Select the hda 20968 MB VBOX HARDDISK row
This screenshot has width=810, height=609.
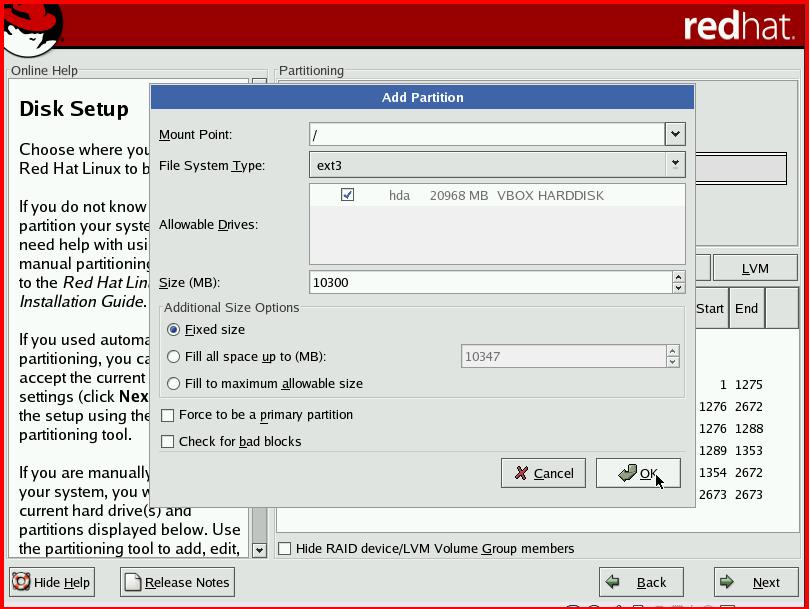pyautogui.click(x=497, y=195)
